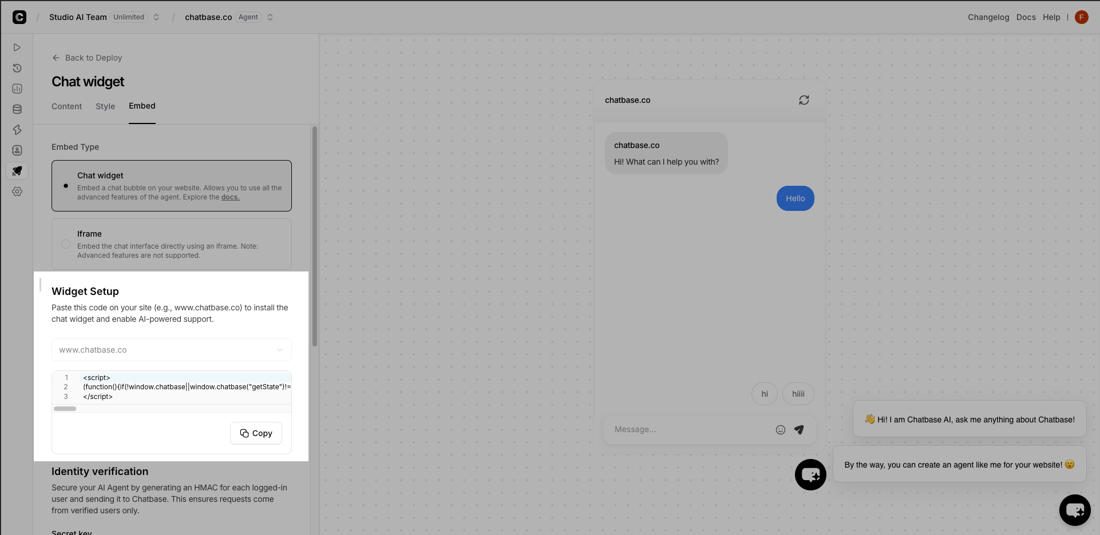This screenshot has height=535, width=1100.
Task: Expand the Studio AI Team workspace switcher
Action: tap(156, 18)
